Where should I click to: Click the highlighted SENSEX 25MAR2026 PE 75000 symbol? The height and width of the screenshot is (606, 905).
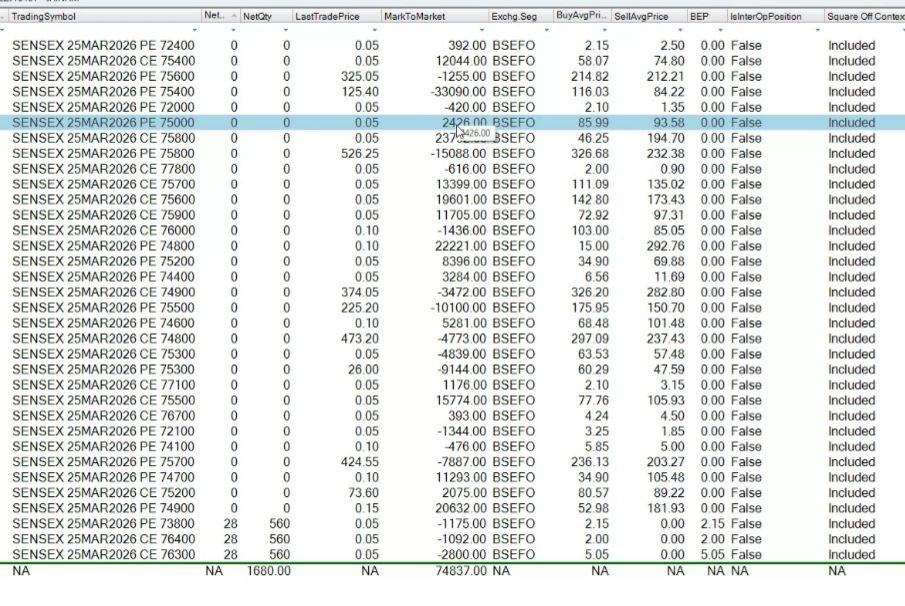point(103,123)
